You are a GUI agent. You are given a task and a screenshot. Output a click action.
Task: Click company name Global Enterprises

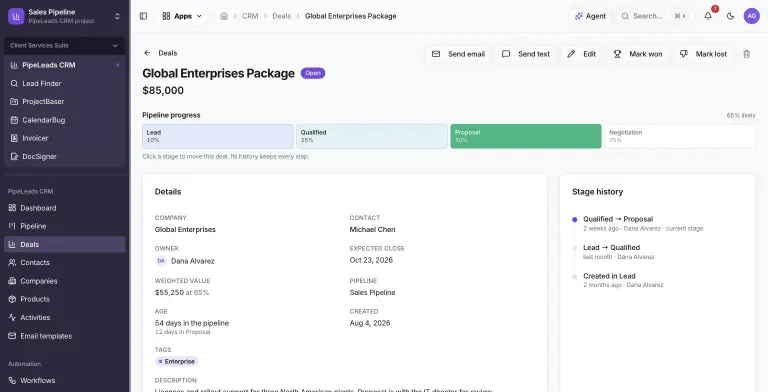point(185,229)
